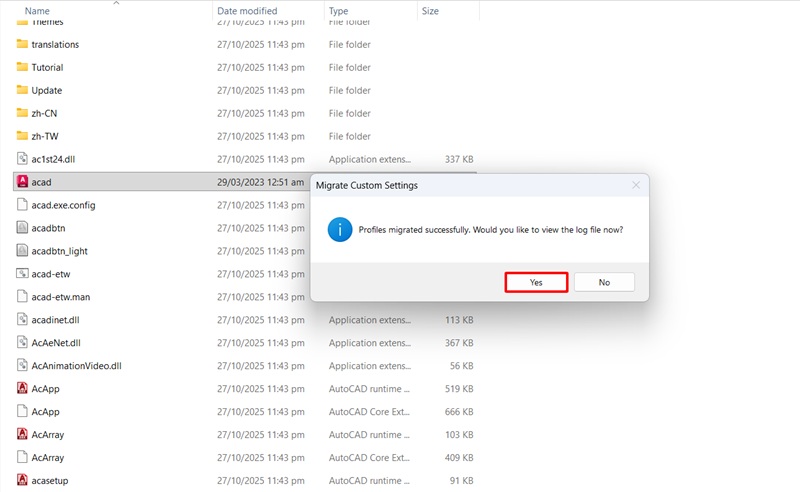Select the AcArray file with red icon

pos(23,435)
